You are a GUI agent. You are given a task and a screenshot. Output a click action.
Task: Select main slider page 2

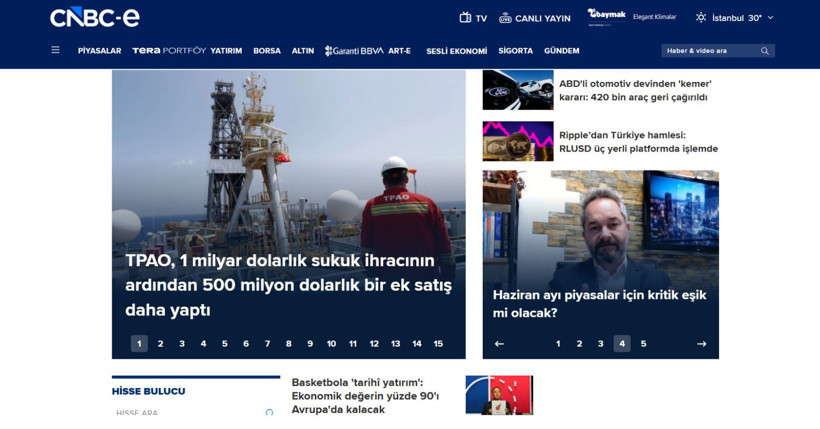coord(161,344)
